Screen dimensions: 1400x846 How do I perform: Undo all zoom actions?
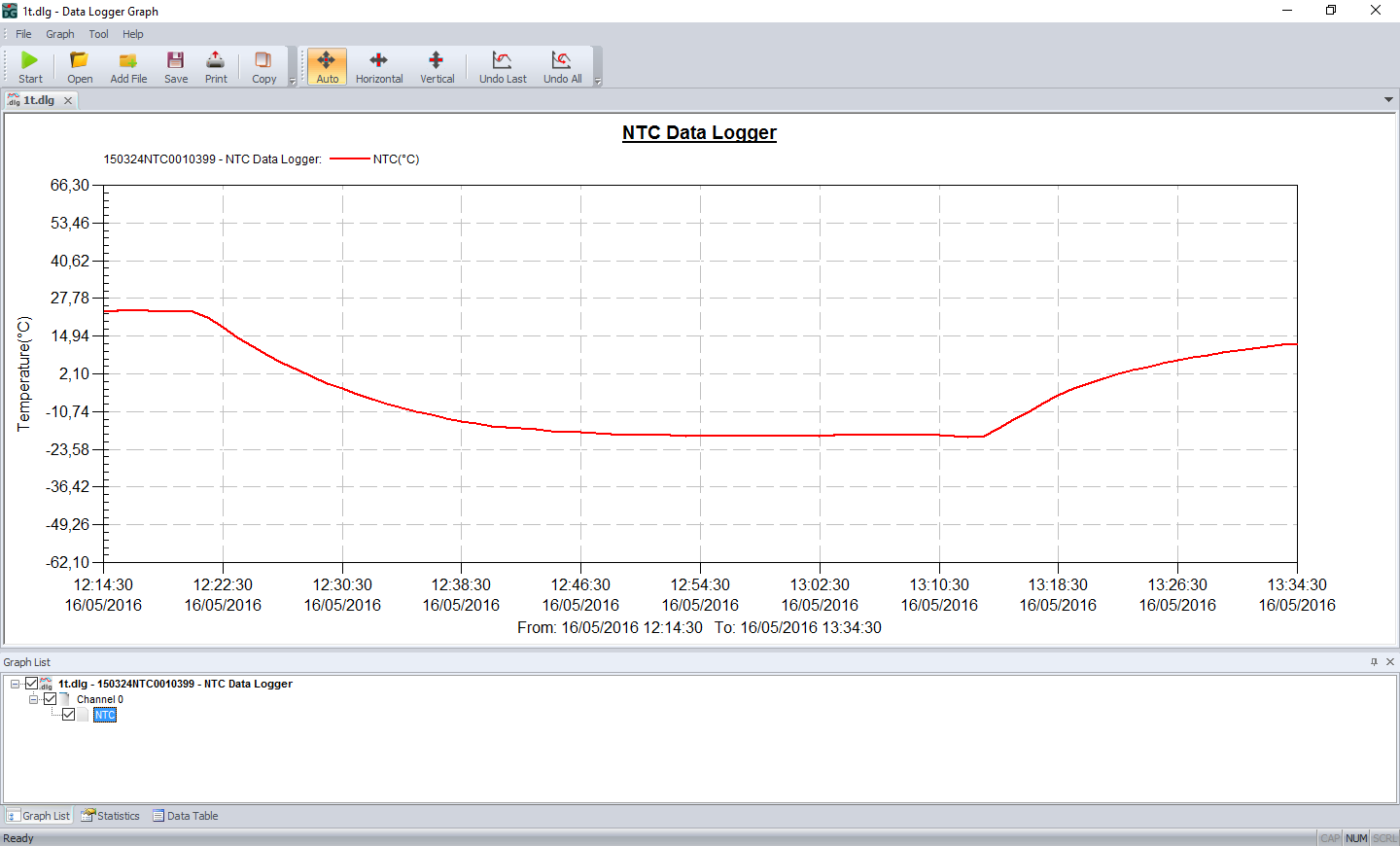pos(562,66)
